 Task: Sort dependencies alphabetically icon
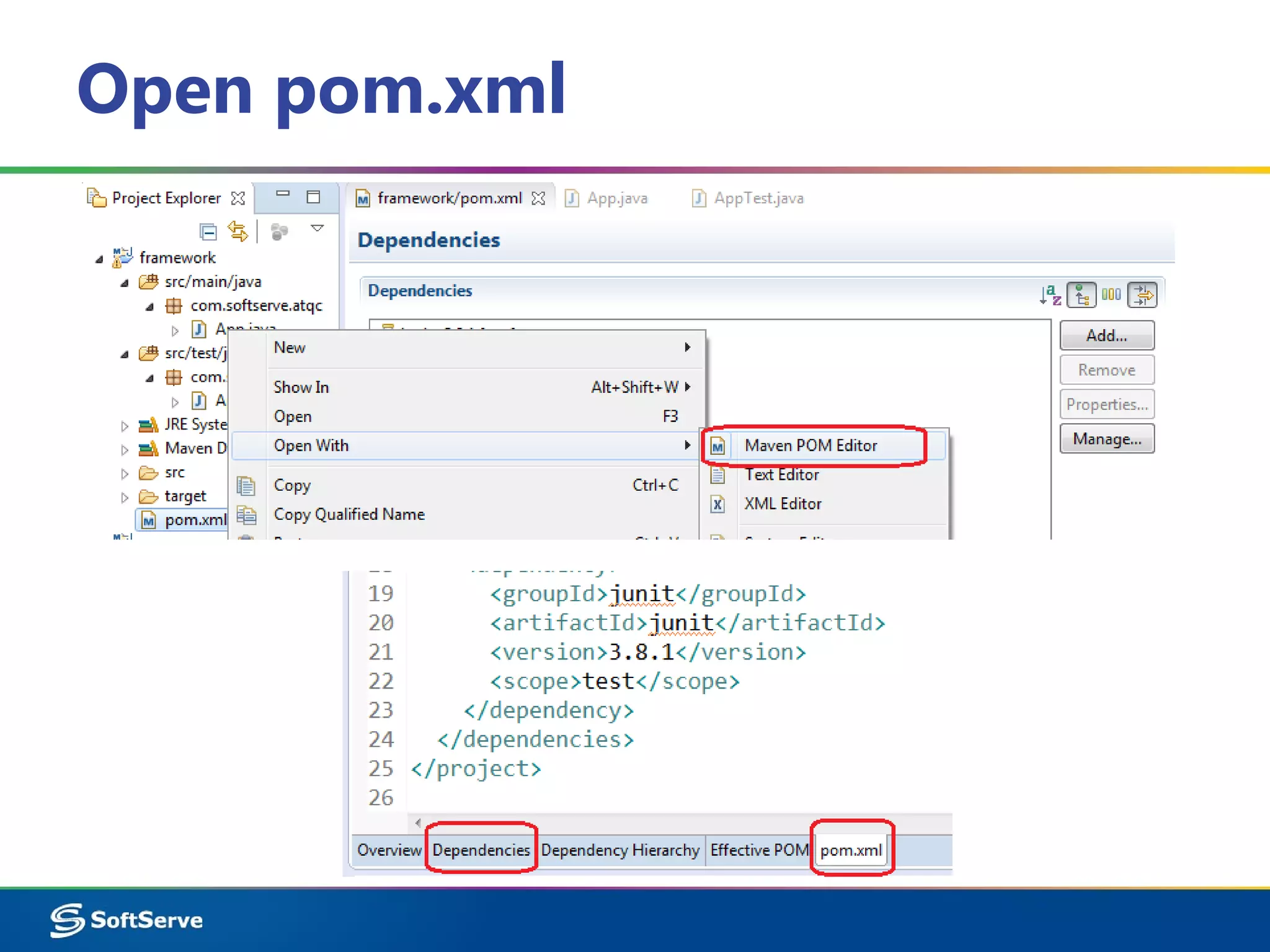(x=1050, y=294)
